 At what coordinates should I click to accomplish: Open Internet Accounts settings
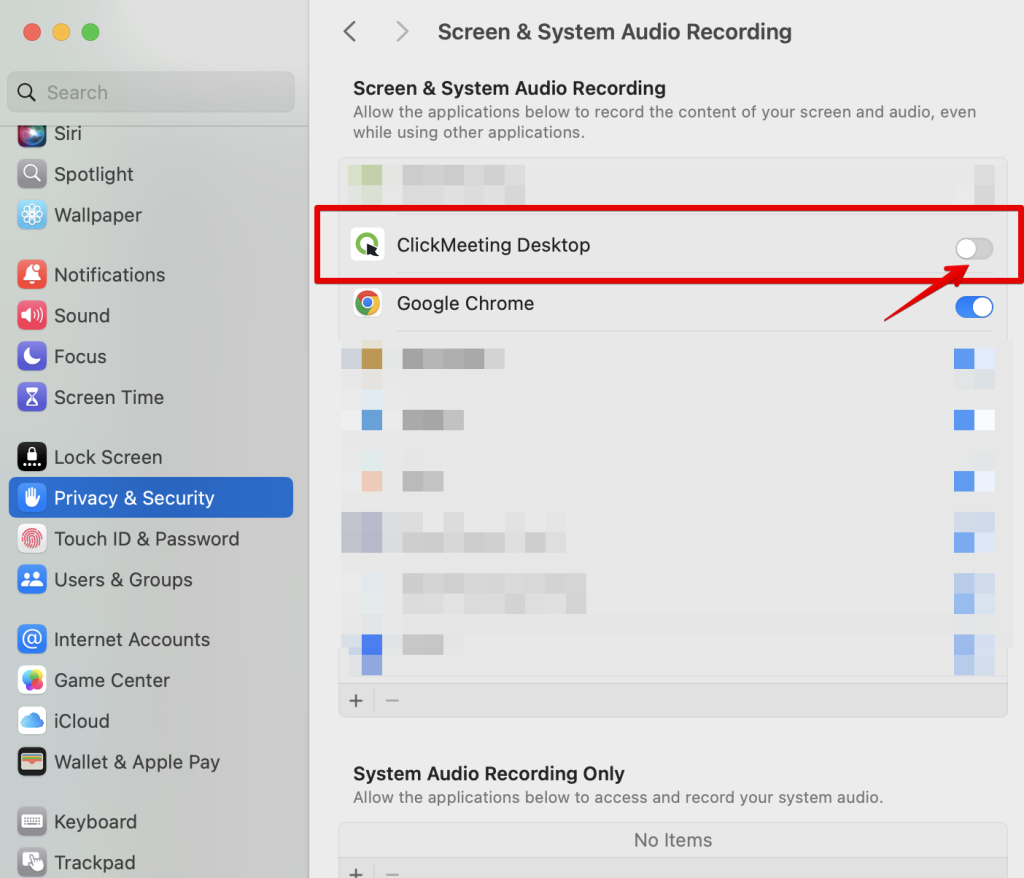pyautogui.click(x=132, y=640)
